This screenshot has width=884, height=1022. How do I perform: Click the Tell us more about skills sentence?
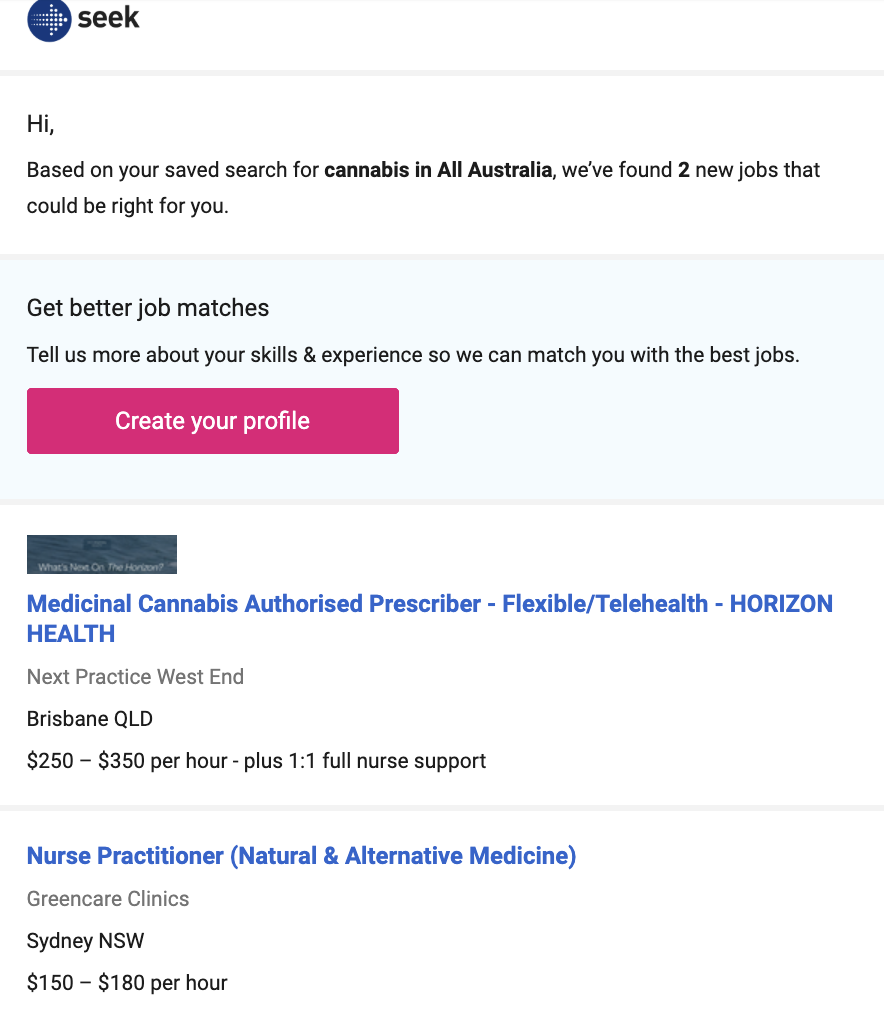pyautogui.click(x=413, y=355)
